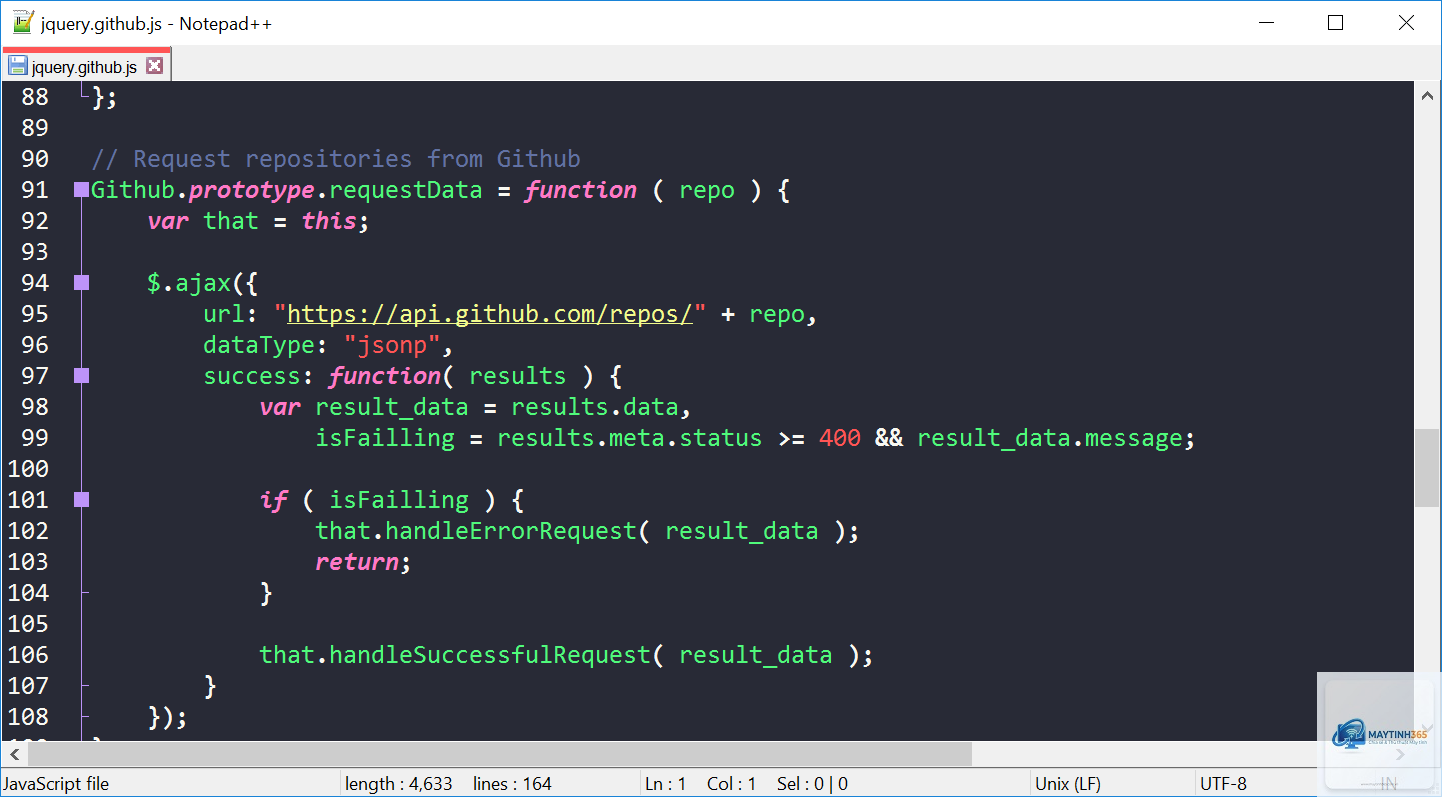Collapse the if isFailling fold marker at line 101
1442x797 pixels.
coord(82,500)
